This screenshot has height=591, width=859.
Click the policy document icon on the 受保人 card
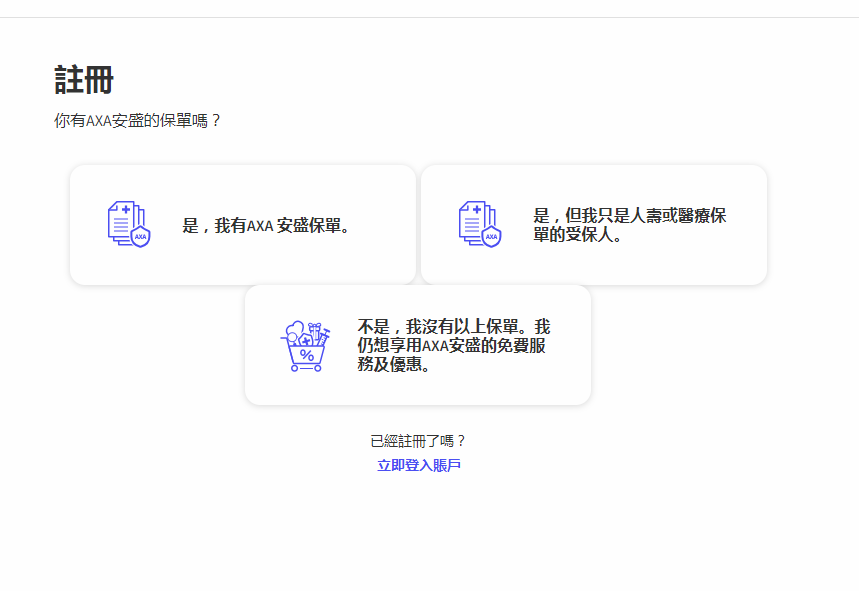[x=480, y=224]
